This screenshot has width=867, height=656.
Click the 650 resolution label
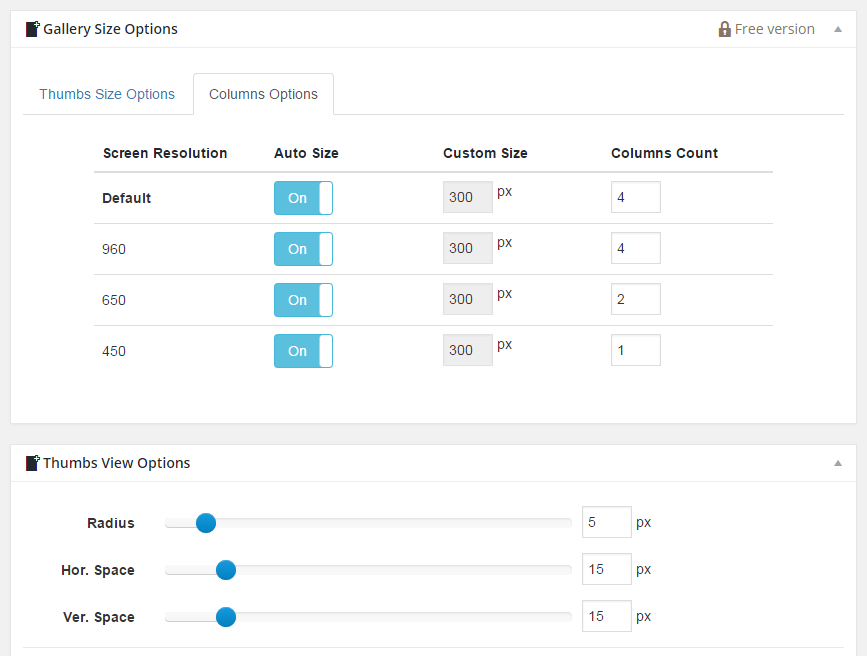(x=114, y=300)
